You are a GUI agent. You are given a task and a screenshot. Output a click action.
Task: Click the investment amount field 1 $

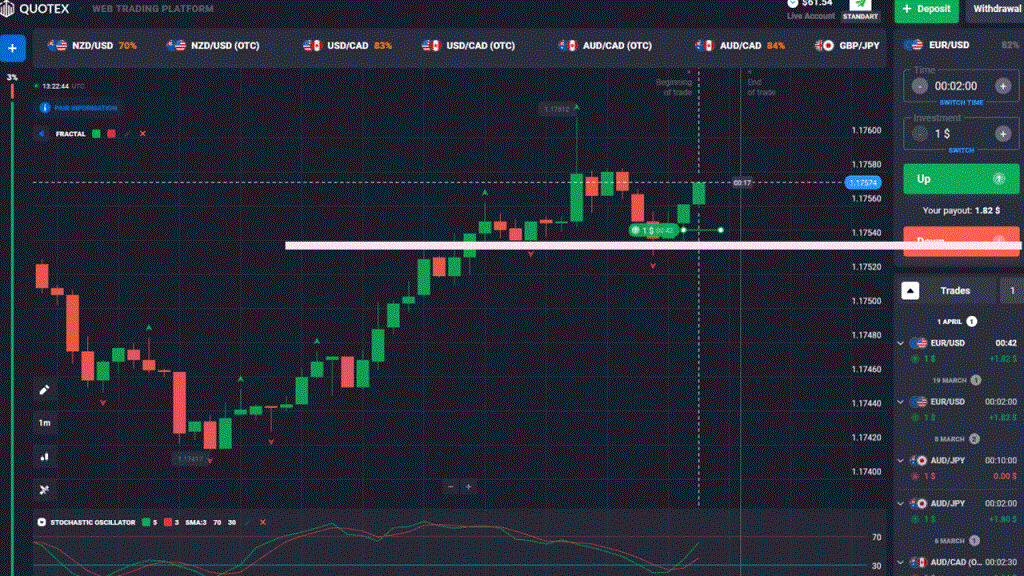pyautogui.click(x=942, y=134)
